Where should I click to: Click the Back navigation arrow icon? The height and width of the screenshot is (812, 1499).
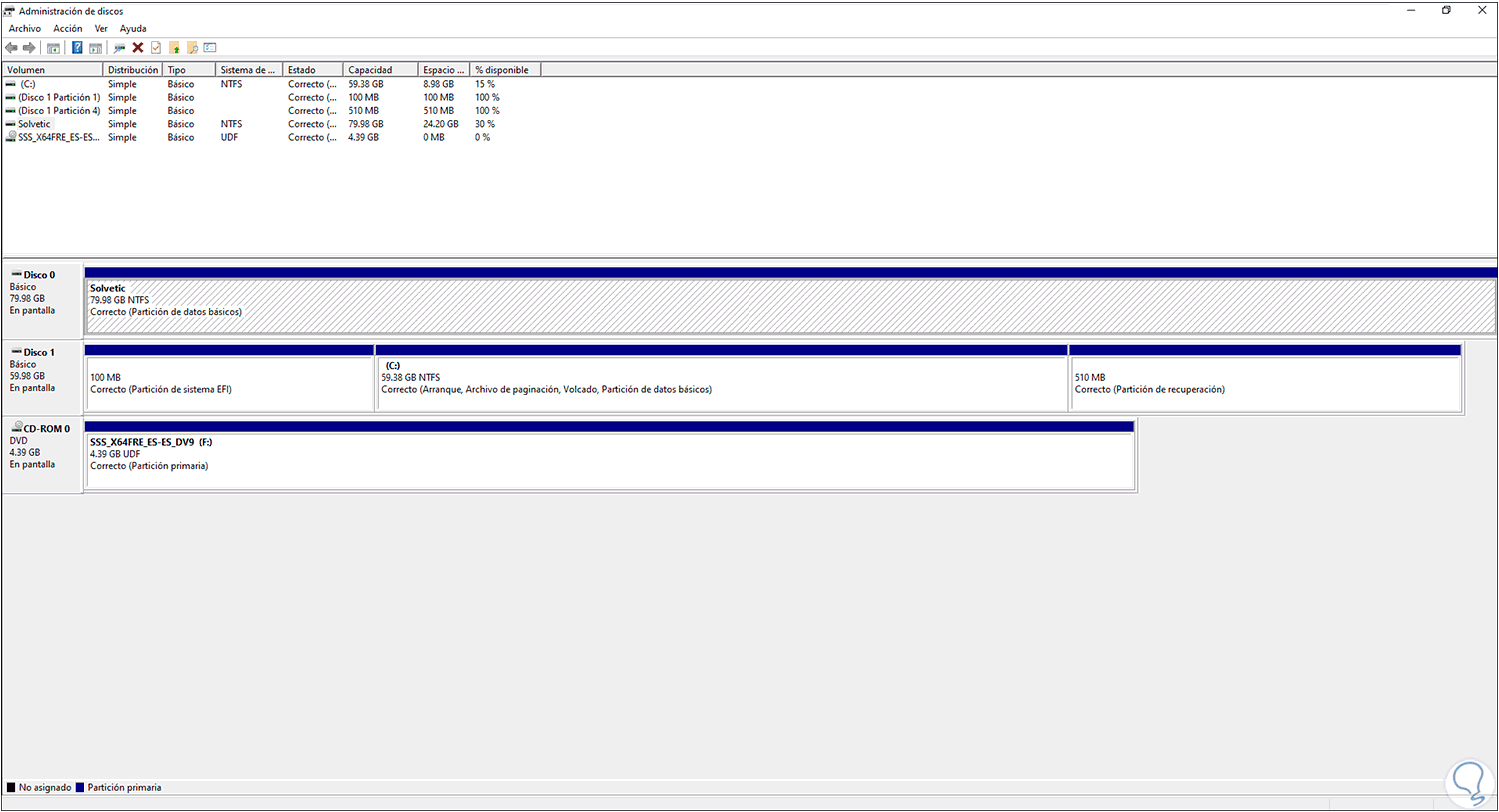click(x=11, y=47)
